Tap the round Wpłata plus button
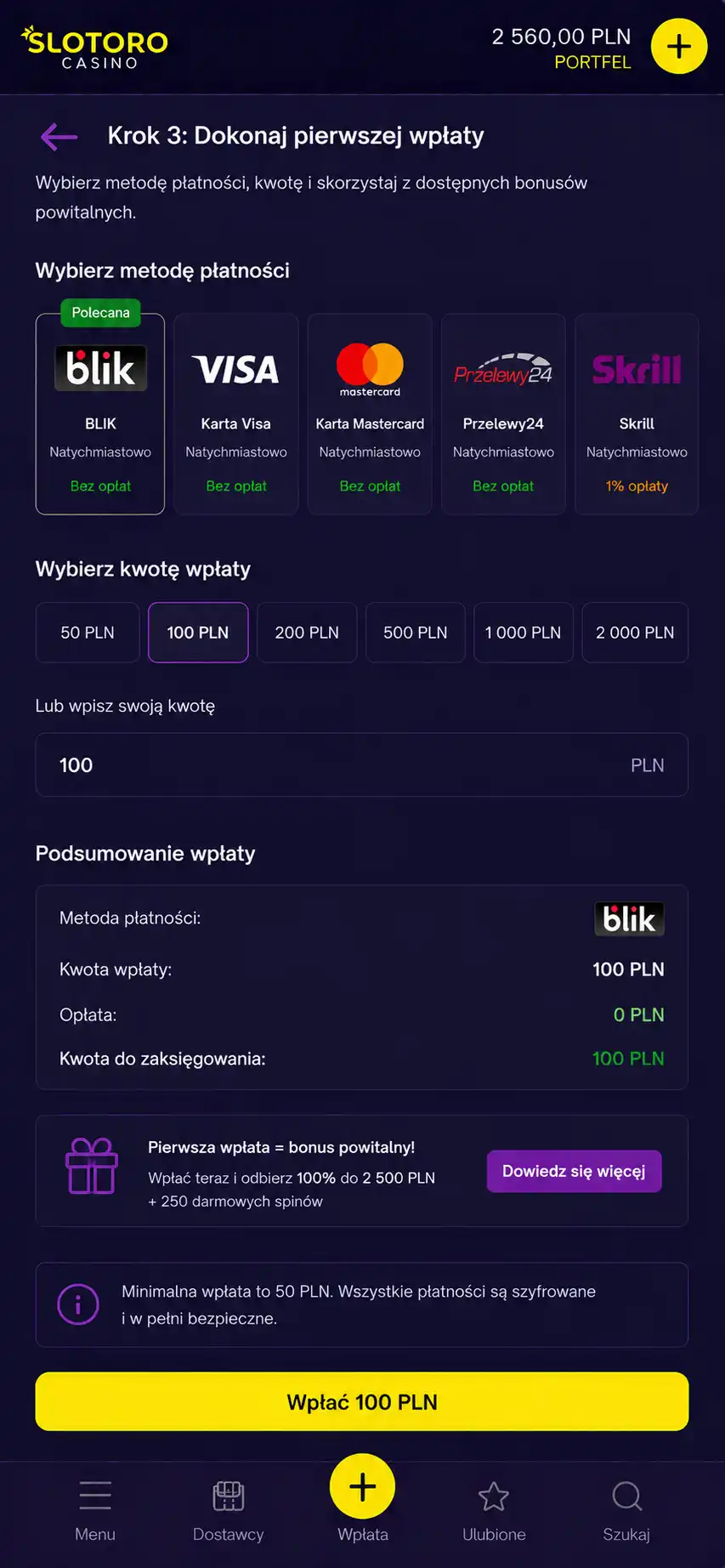The width and height of the screenshot is (725, 1568). point(362,1486)
